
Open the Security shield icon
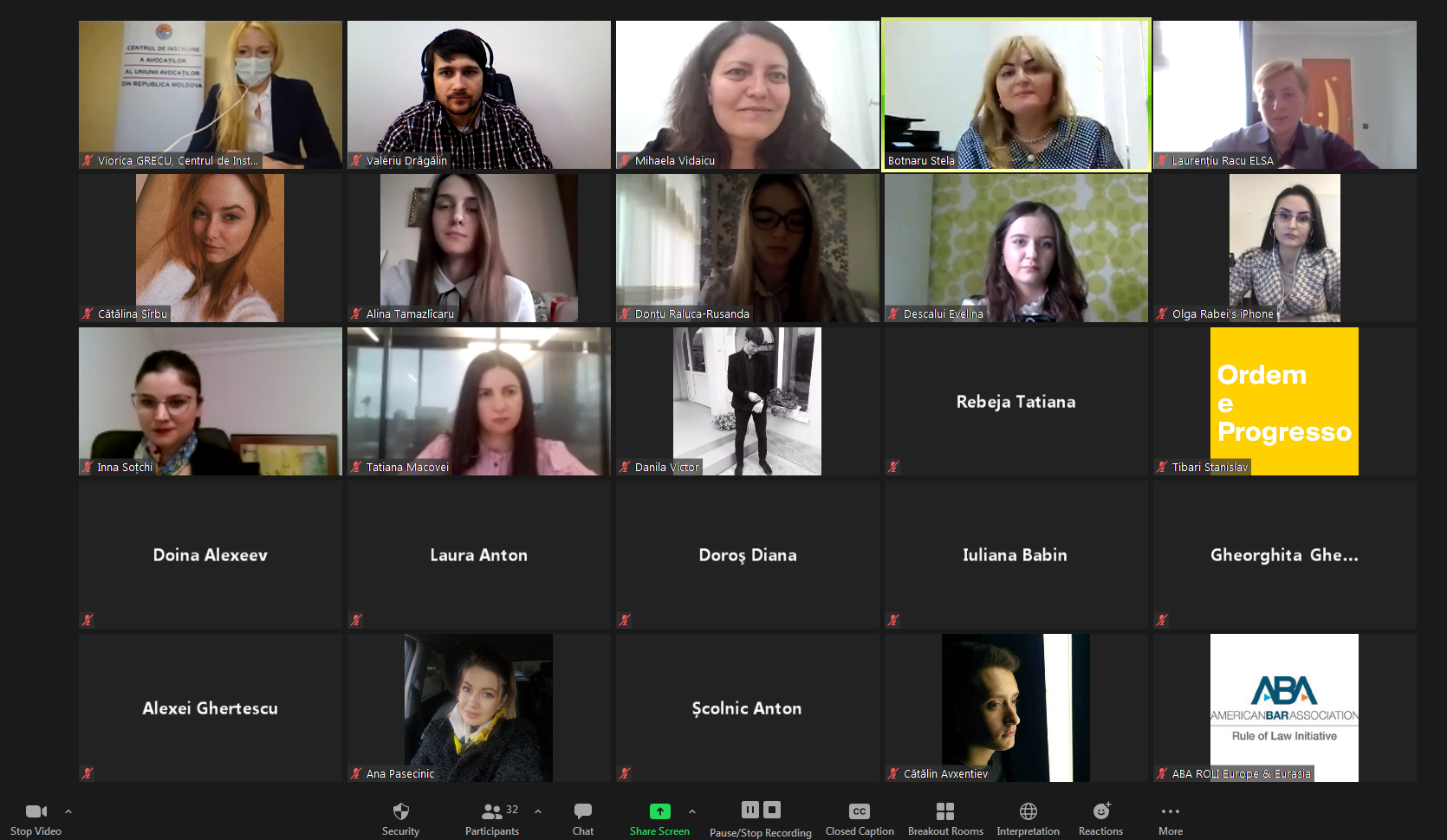tap(400, 811)
